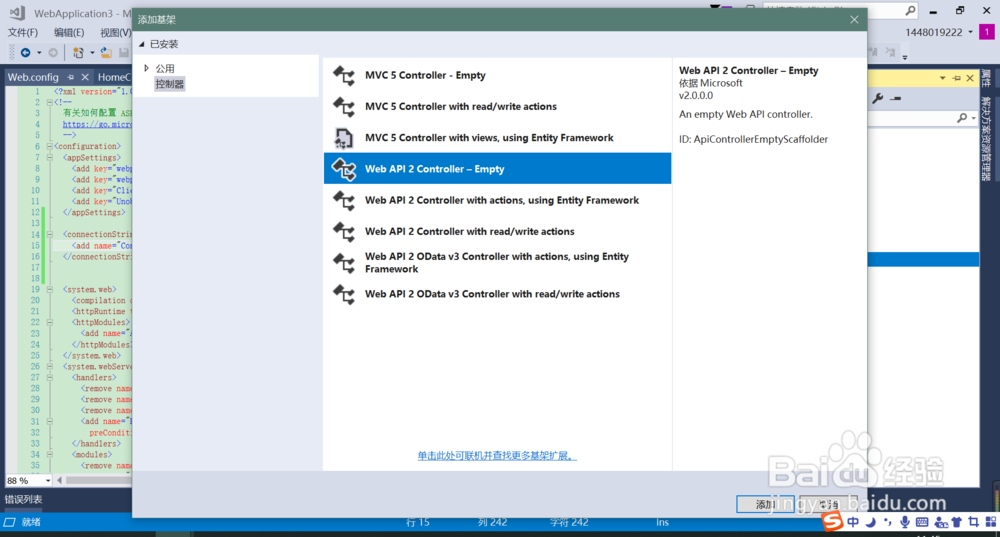This screenshot has width=1000, height=537.
Task: Open the Sogou toolbox grid icon
Action: (x=990, y=522)
